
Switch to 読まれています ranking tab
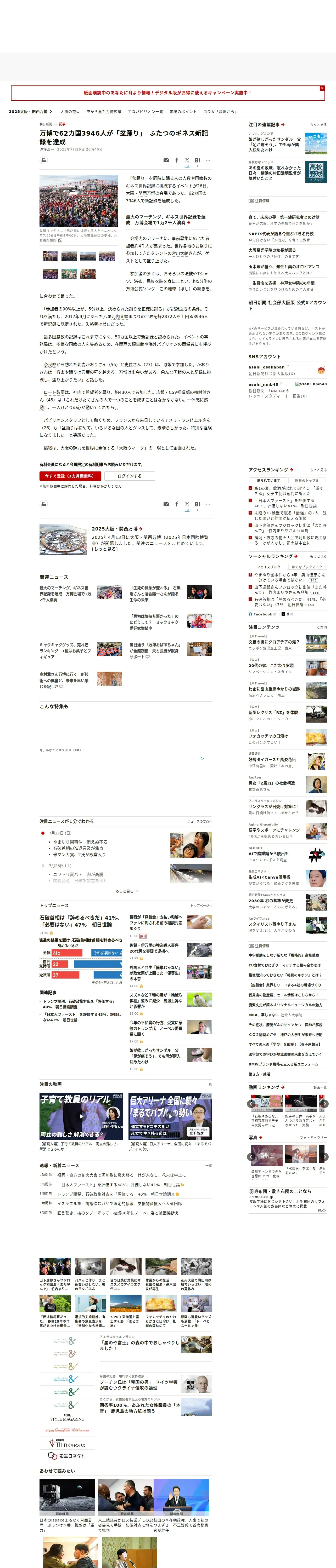[268, 480]
